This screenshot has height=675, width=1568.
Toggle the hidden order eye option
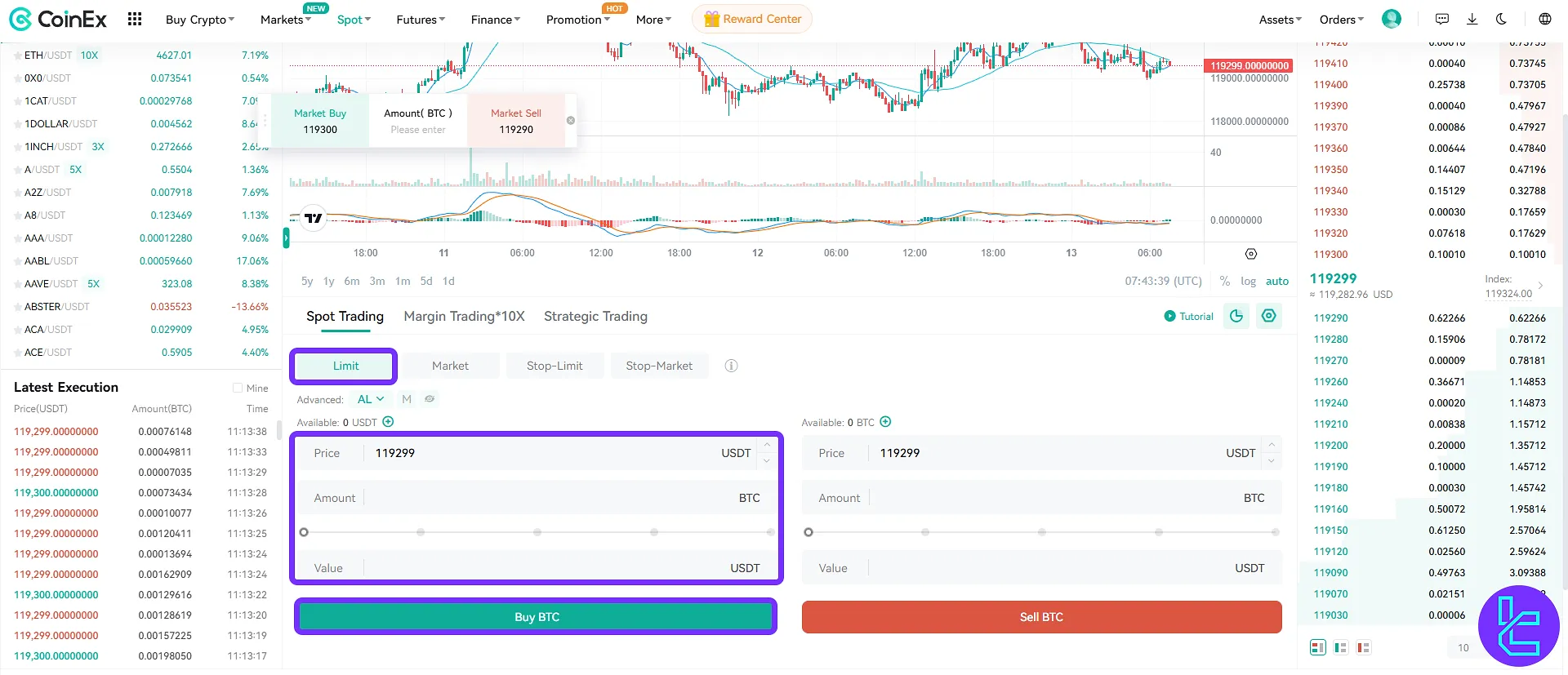pyautogui.click(x=430, y=399)
